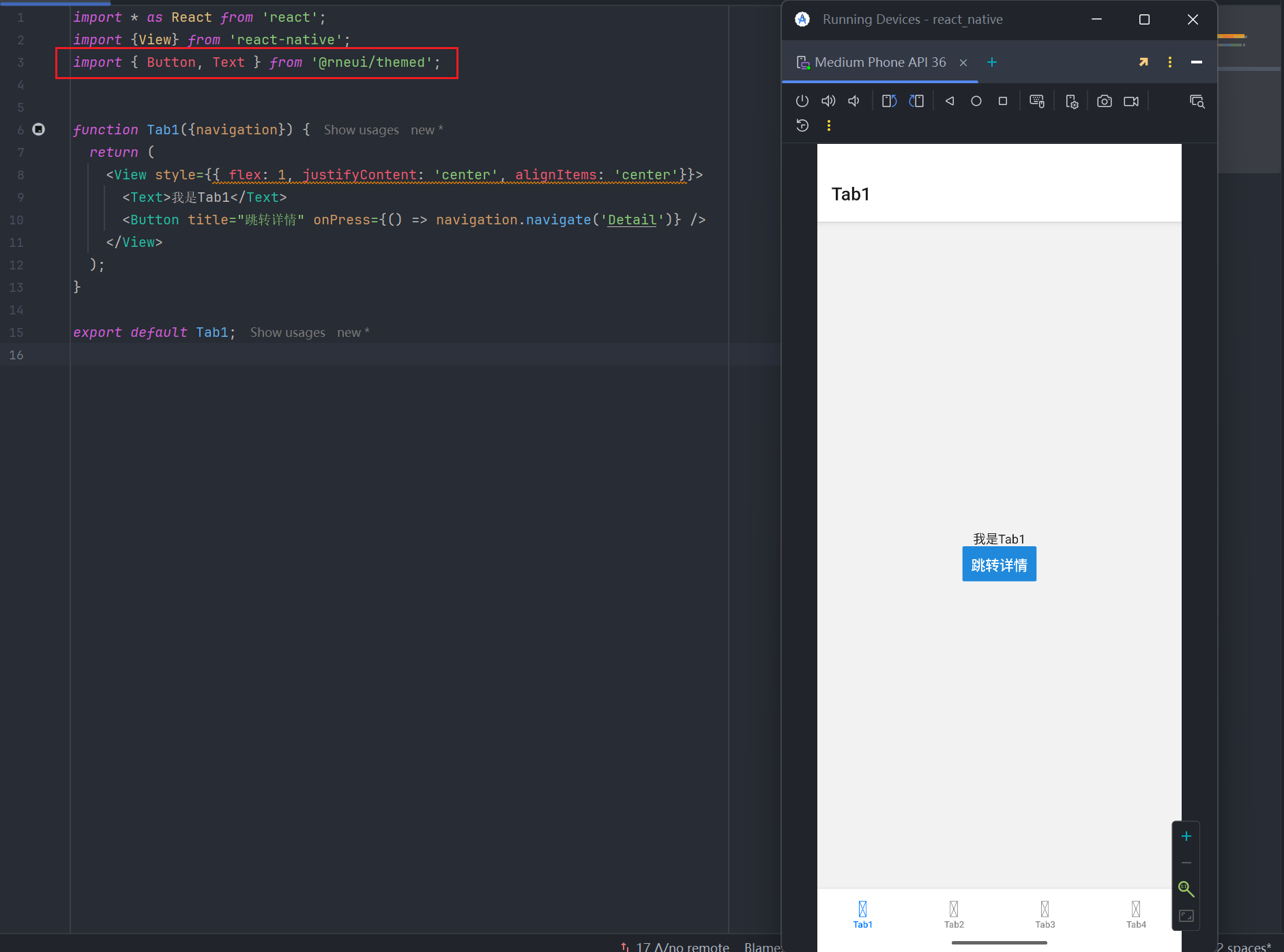Click the Blame entry in the status bar

(761, 946)
